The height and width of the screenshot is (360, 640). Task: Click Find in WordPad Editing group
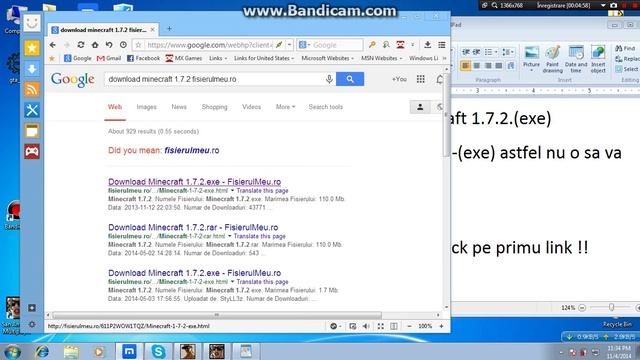(625, 49)
